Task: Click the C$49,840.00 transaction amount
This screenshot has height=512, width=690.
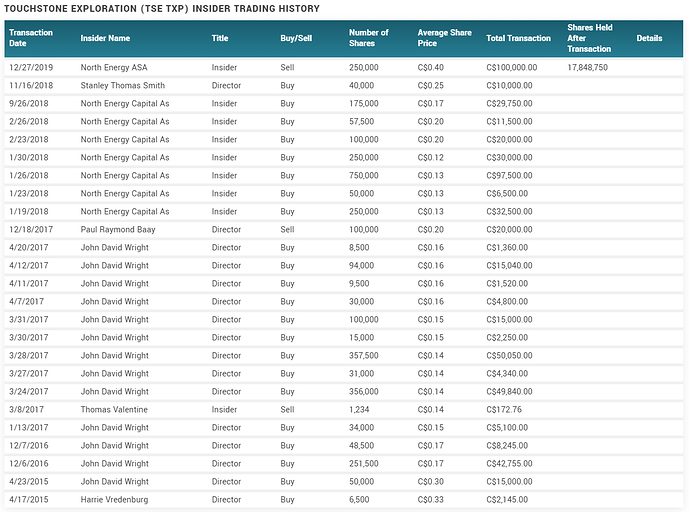Action: 509,392
